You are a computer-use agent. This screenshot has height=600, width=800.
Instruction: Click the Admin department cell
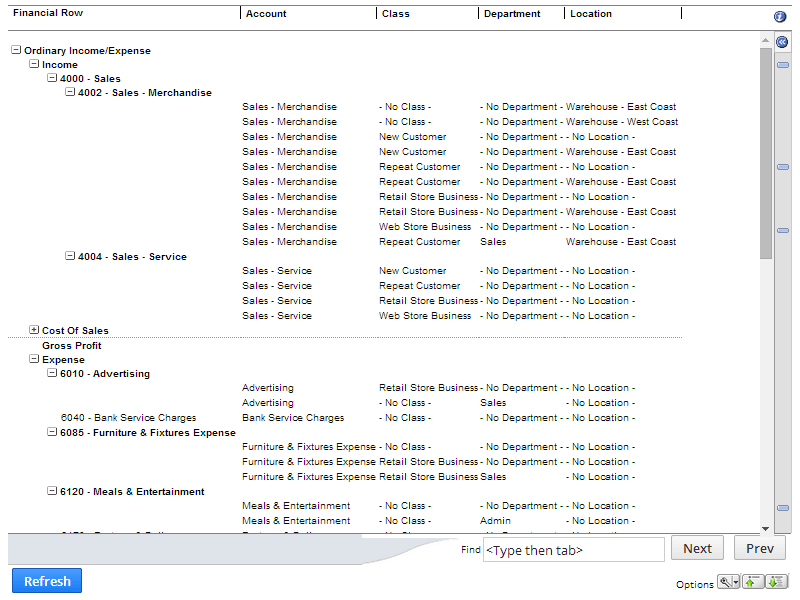pyautogui.click(x=495, y=521)
